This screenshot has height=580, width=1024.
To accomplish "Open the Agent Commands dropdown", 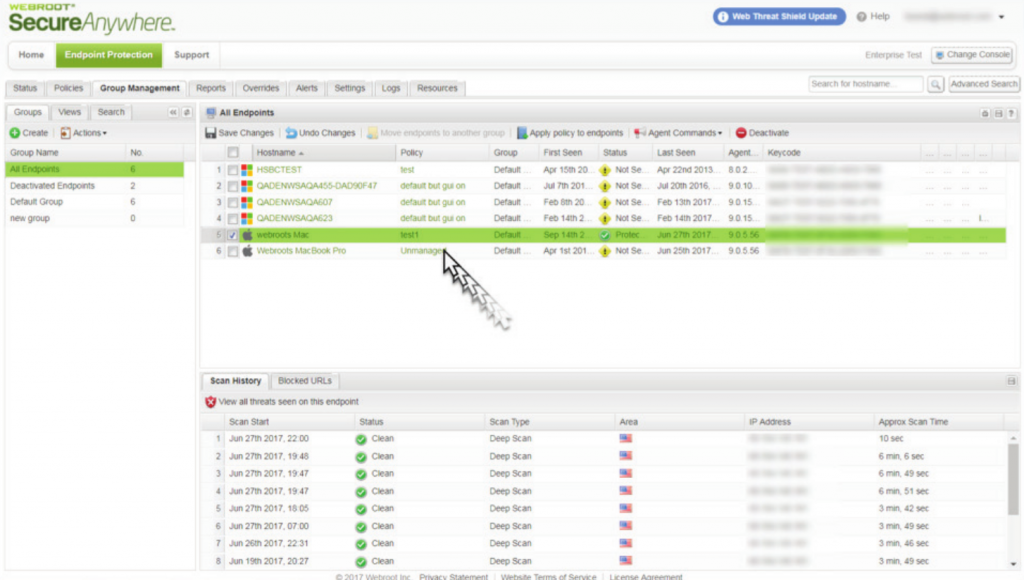I will [679, 133].
